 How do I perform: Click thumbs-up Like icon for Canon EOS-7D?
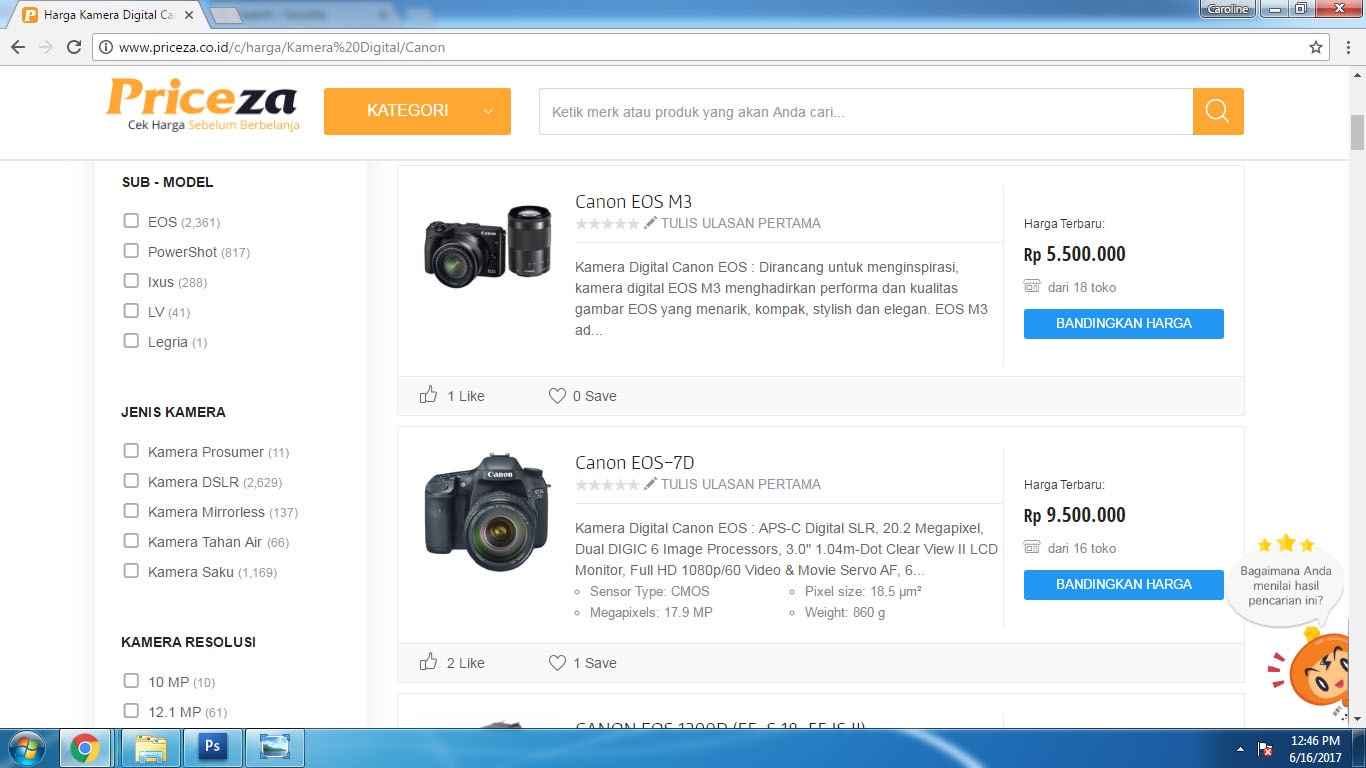(429, 662)
